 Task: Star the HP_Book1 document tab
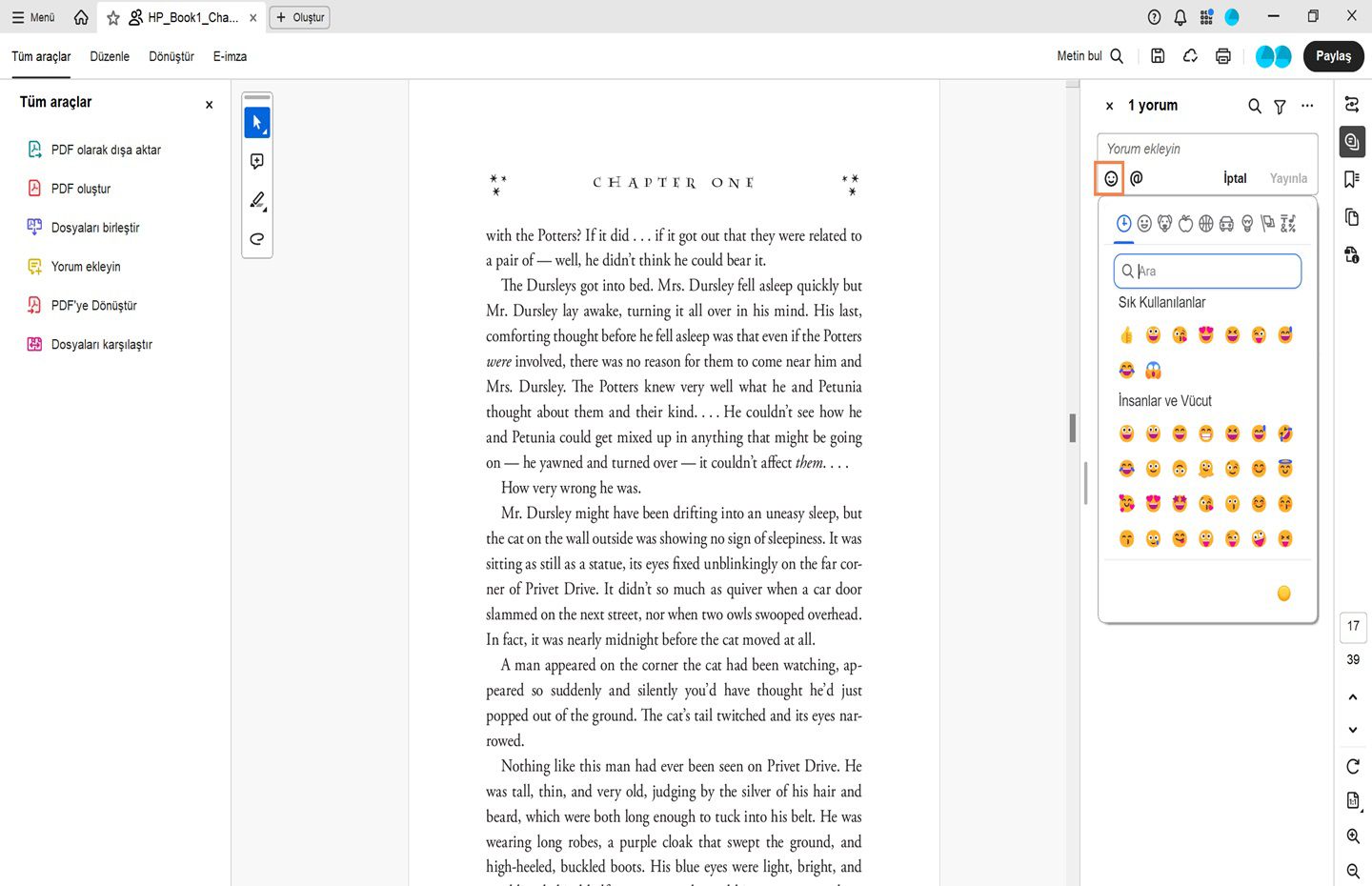113,17
